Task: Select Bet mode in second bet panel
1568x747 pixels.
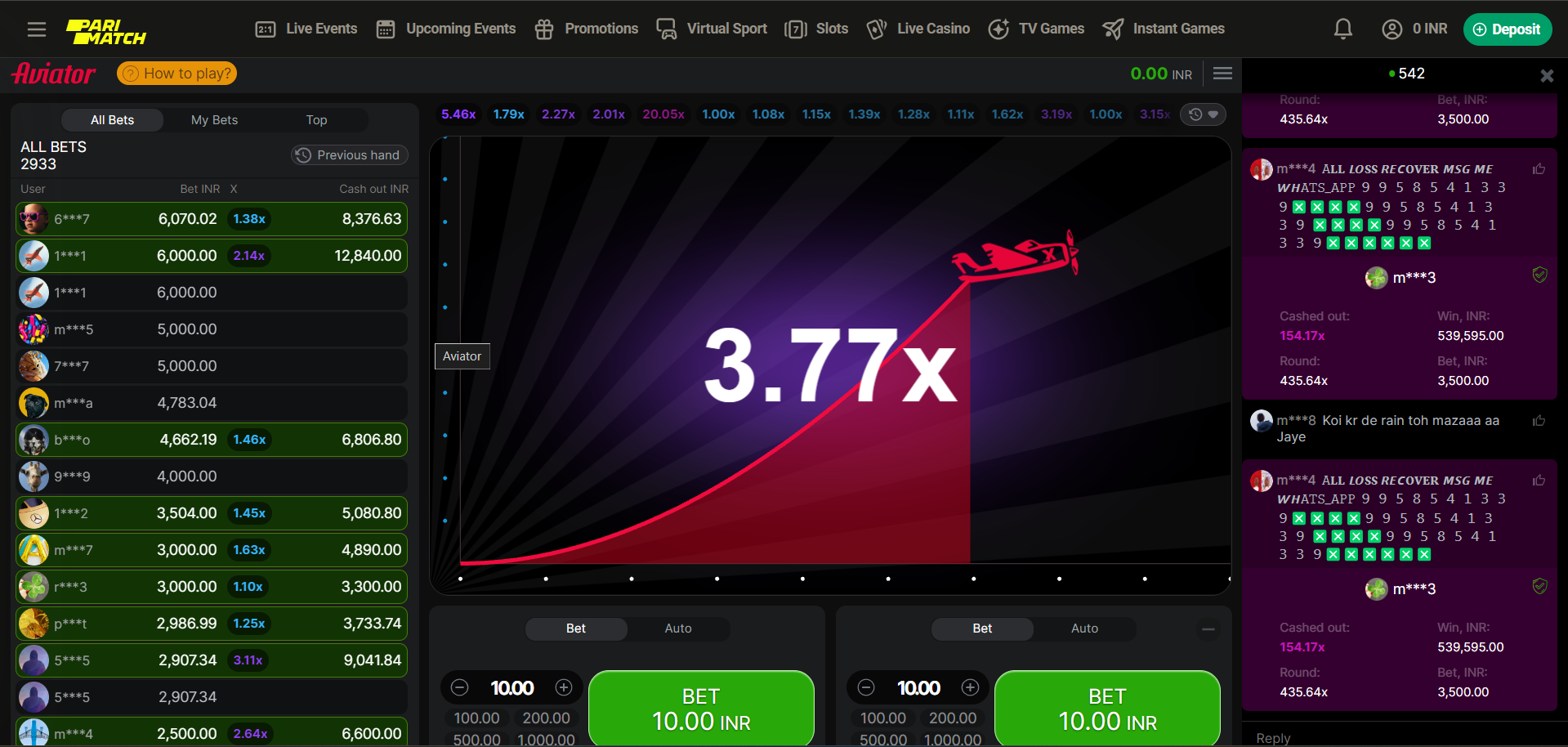Action: point(982,628)
